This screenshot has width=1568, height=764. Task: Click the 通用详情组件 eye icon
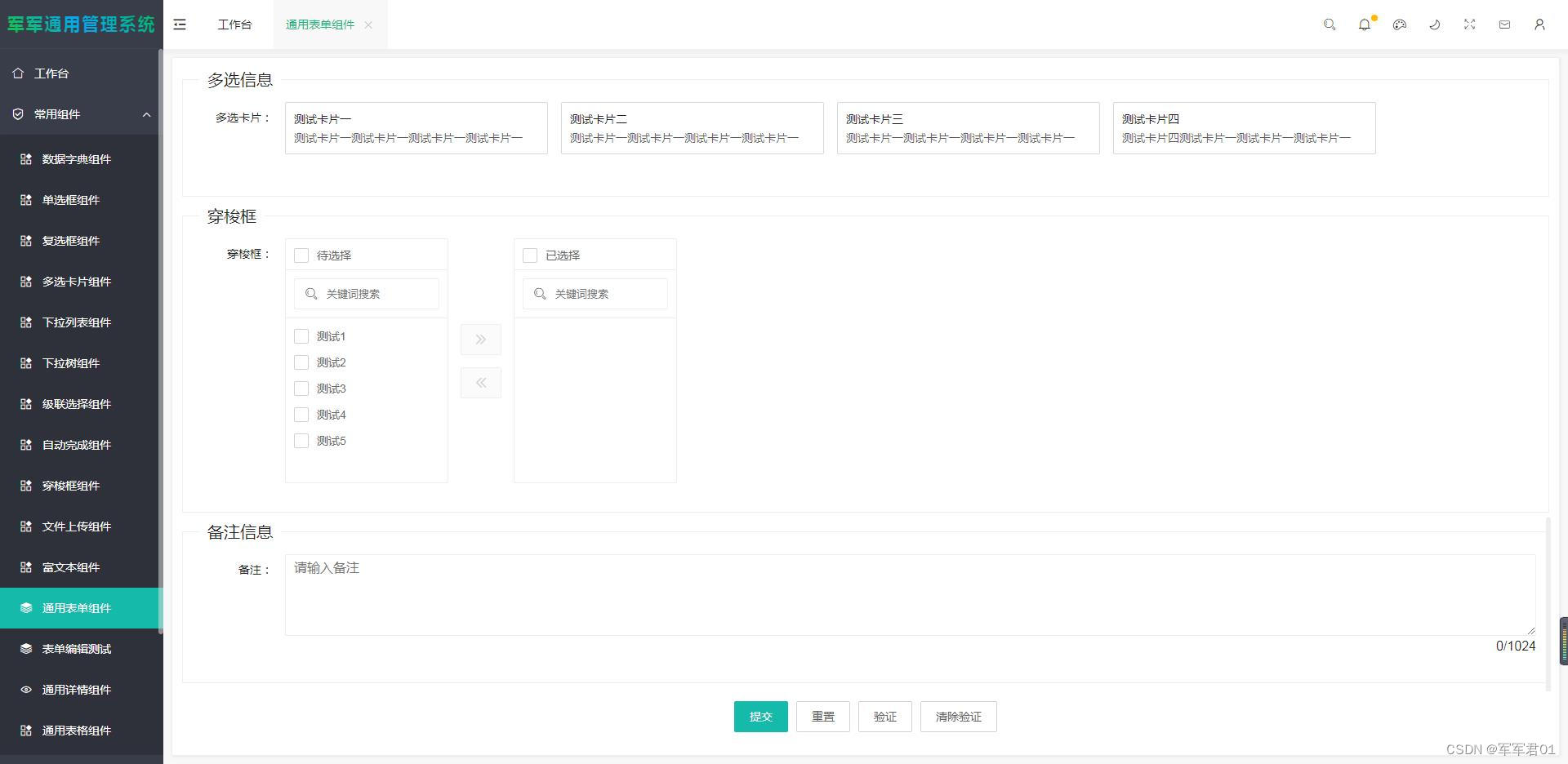coord(26,690)
